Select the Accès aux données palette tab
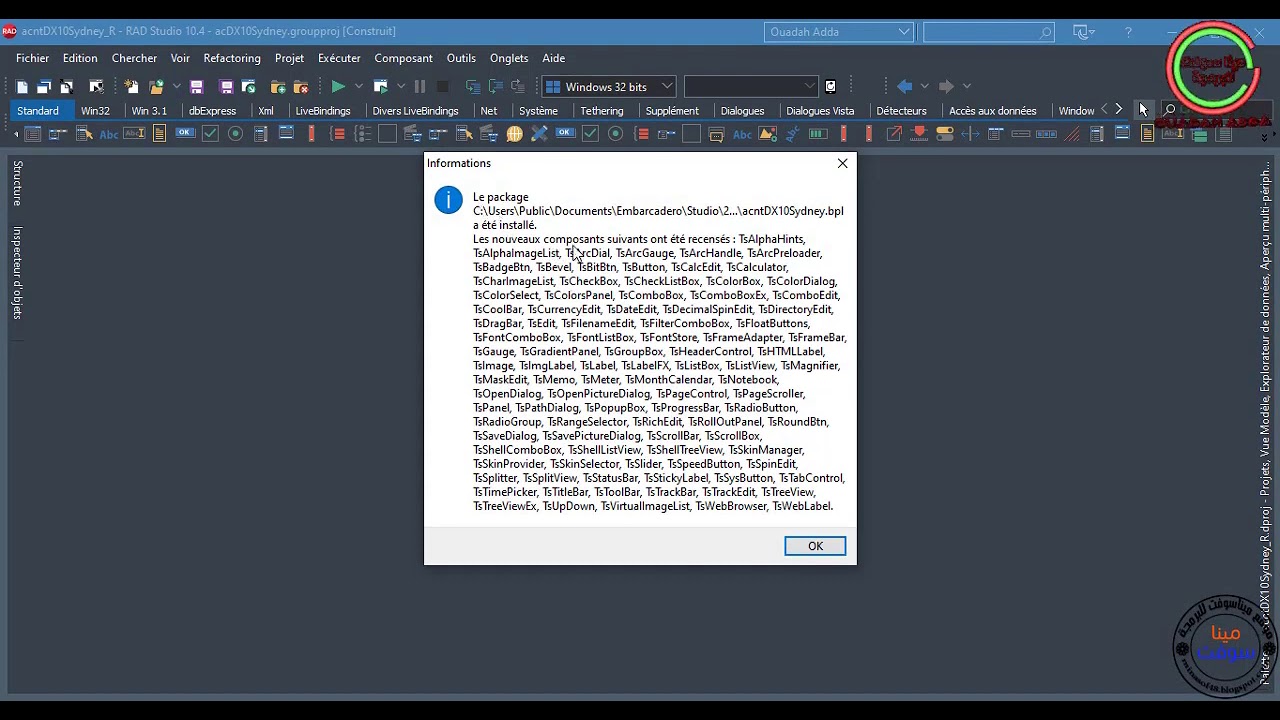Viewport: 1280px width, 720px height. (993, 111)
